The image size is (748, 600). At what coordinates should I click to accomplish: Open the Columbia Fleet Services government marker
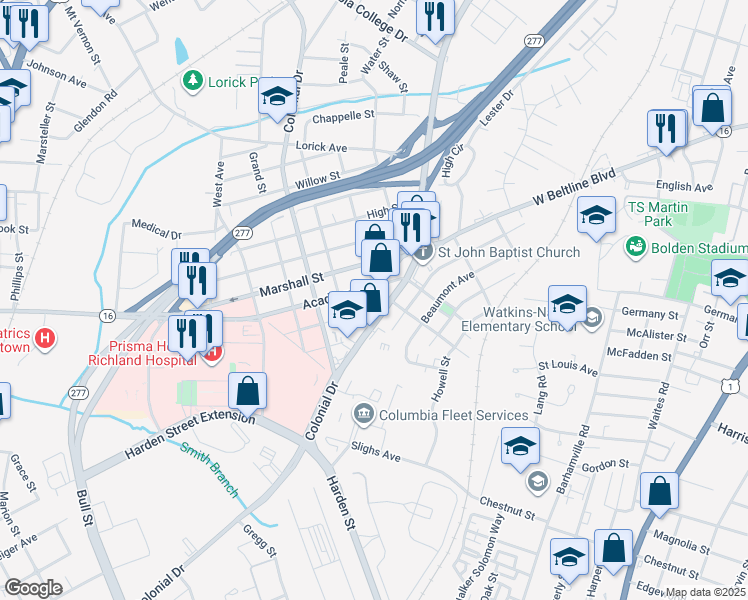(364, 413)
